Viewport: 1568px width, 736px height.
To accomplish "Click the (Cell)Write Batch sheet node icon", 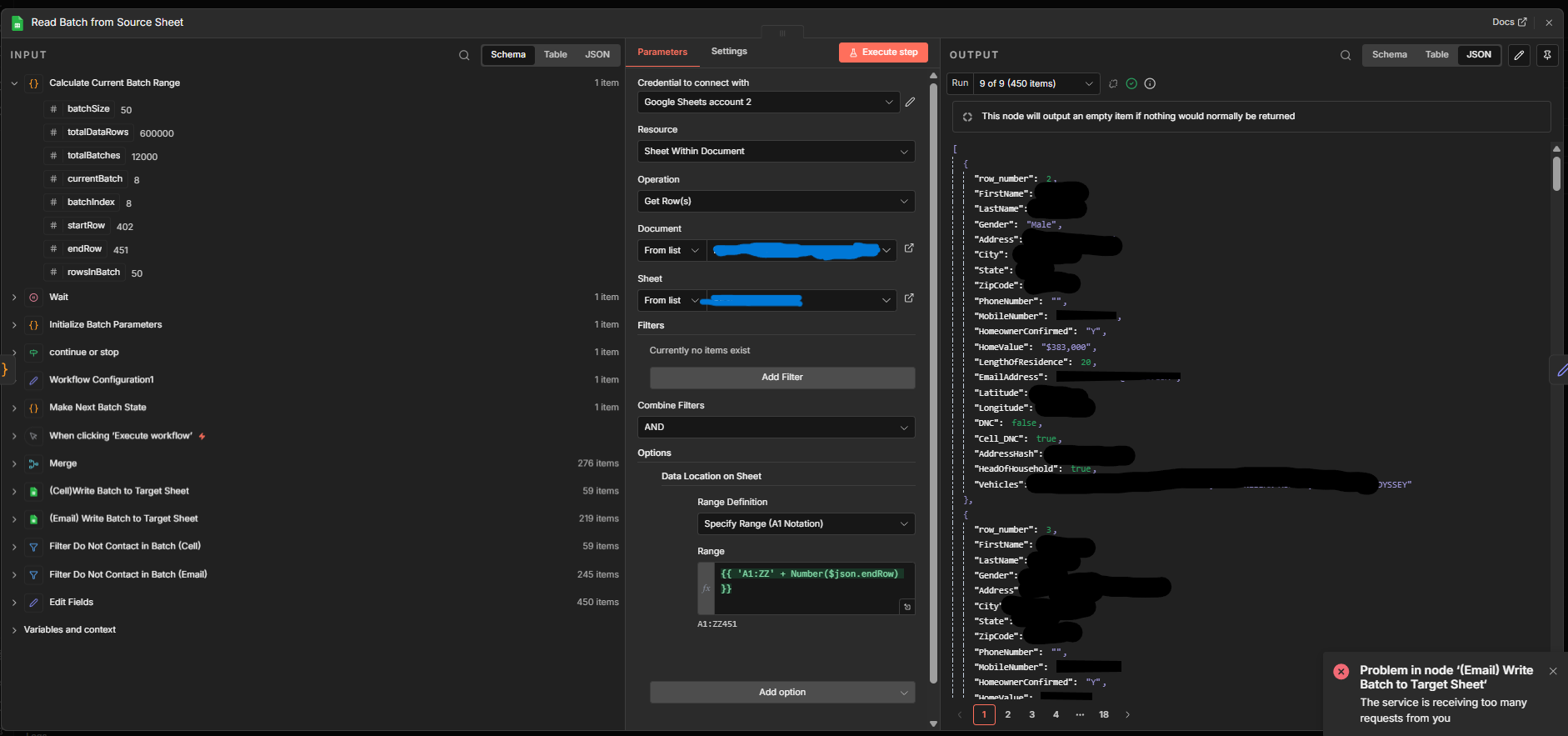I will 33,492.
